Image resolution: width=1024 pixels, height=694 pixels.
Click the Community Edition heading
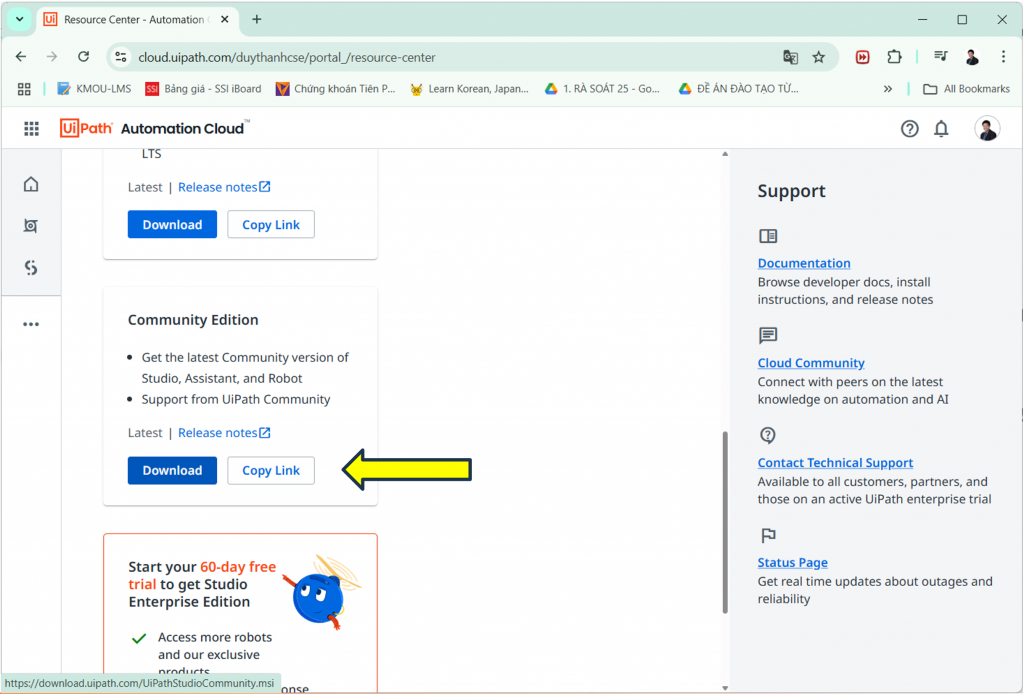coord(193,320)
